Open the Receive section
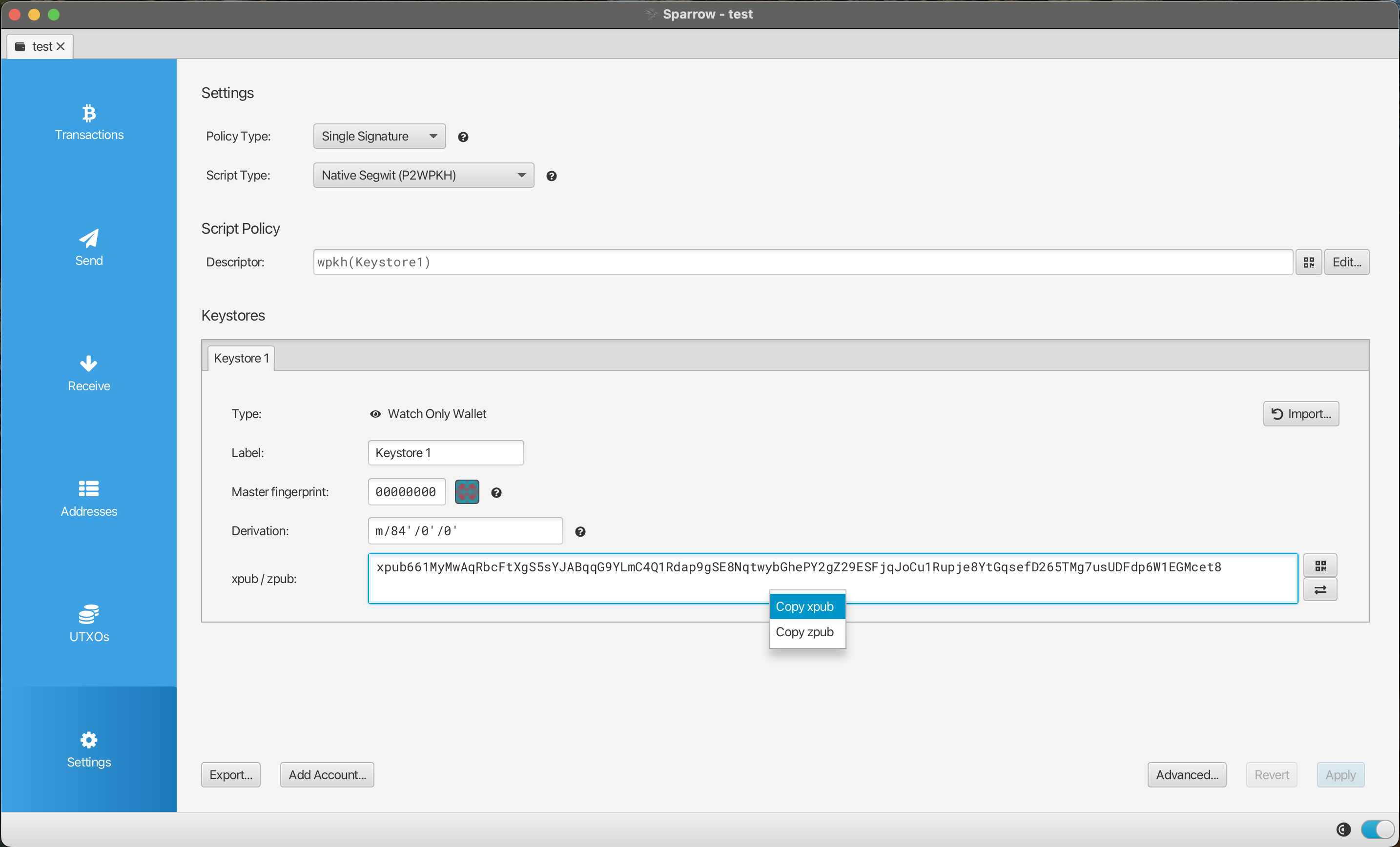 tap(89, 373)
